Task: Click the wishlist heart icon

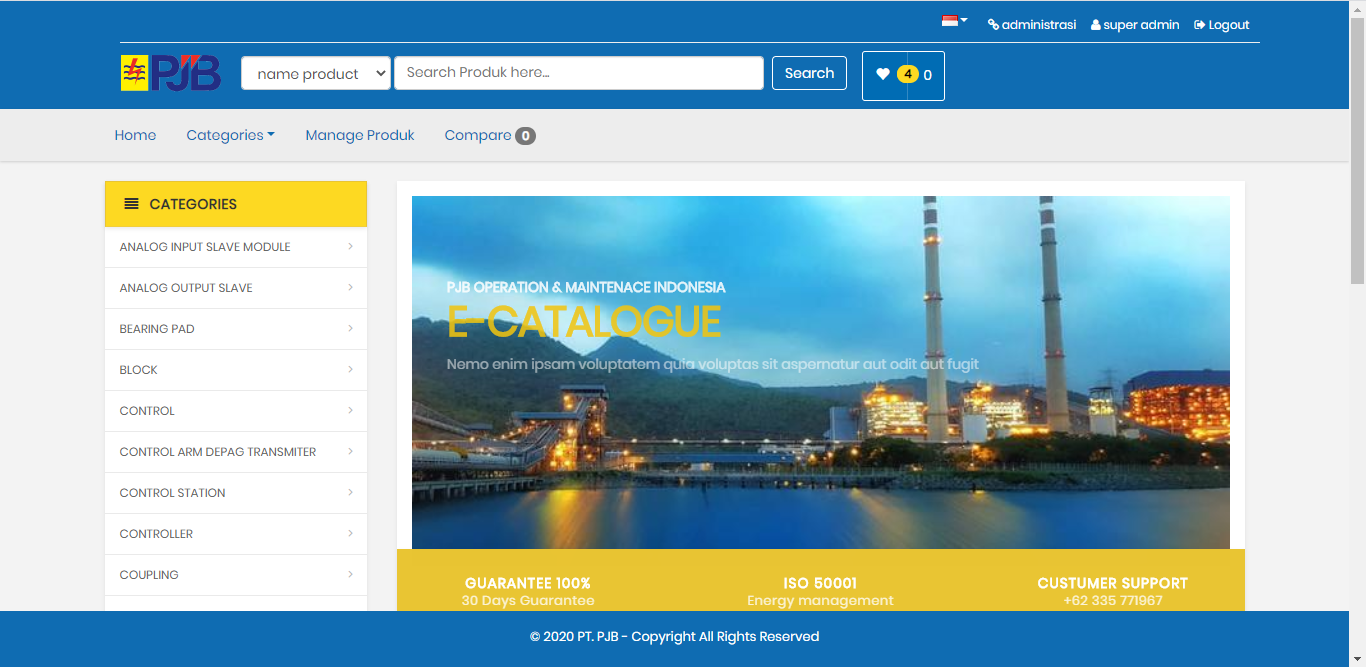Action: [882, 74]
